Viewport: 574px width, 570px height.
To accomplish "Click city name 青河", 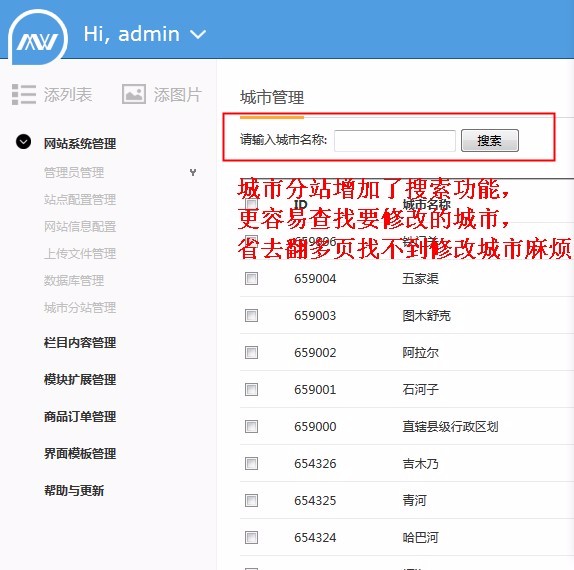I will click(414, 500).
